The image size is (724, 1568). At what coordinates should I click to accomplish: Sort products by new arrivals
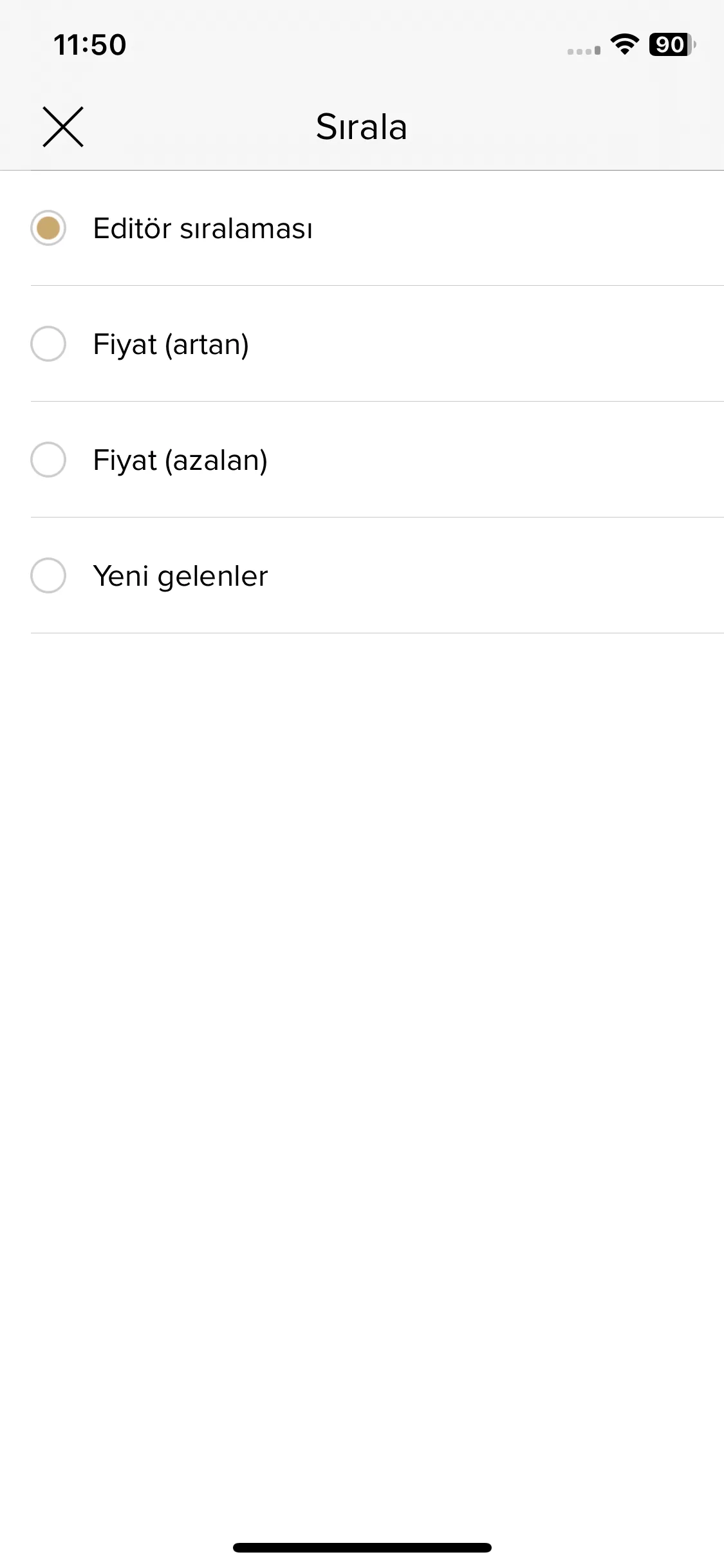coord(377,575)
